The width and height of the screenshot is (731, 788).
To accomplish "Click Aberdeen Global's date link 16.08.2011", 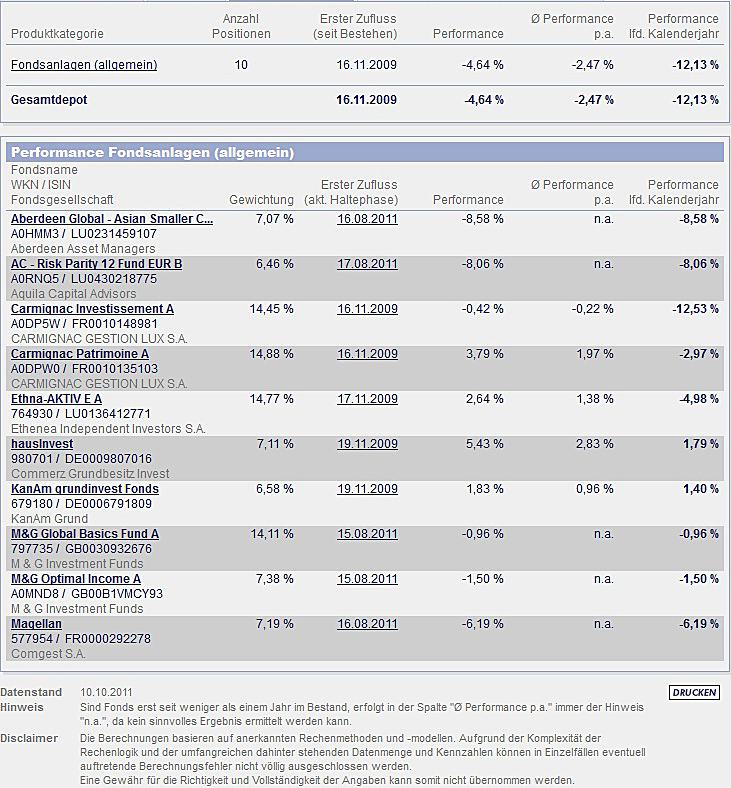I will [367, 219].
